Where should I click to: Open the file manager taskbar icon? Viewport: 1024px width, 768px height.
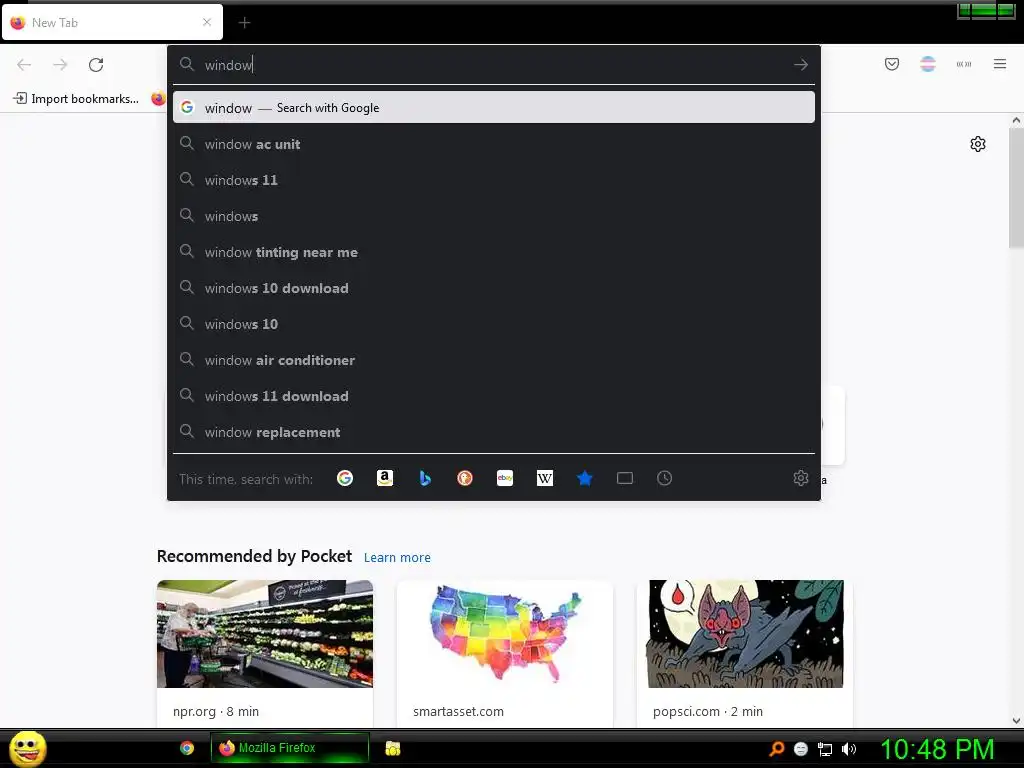pyautogui.click(x=392, y=748)
